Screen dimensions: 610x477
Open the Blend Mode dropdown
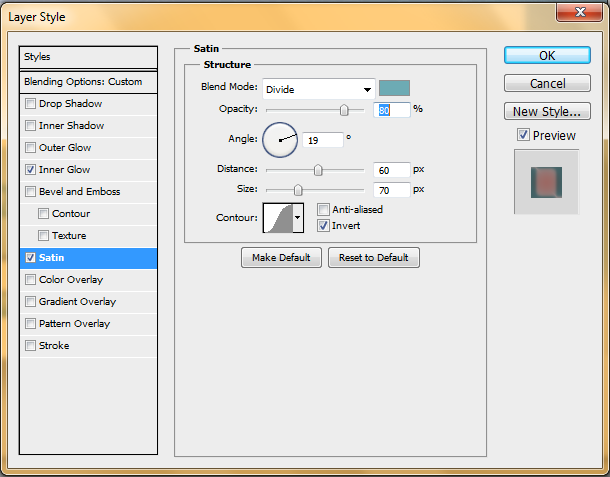[x=318, y=89]
